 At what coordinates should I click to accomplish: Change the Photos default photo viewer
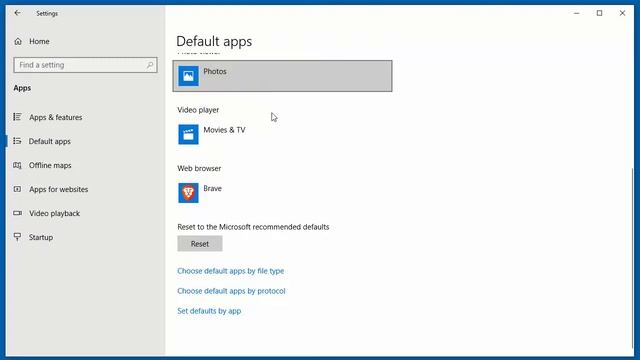coord(282,76)
